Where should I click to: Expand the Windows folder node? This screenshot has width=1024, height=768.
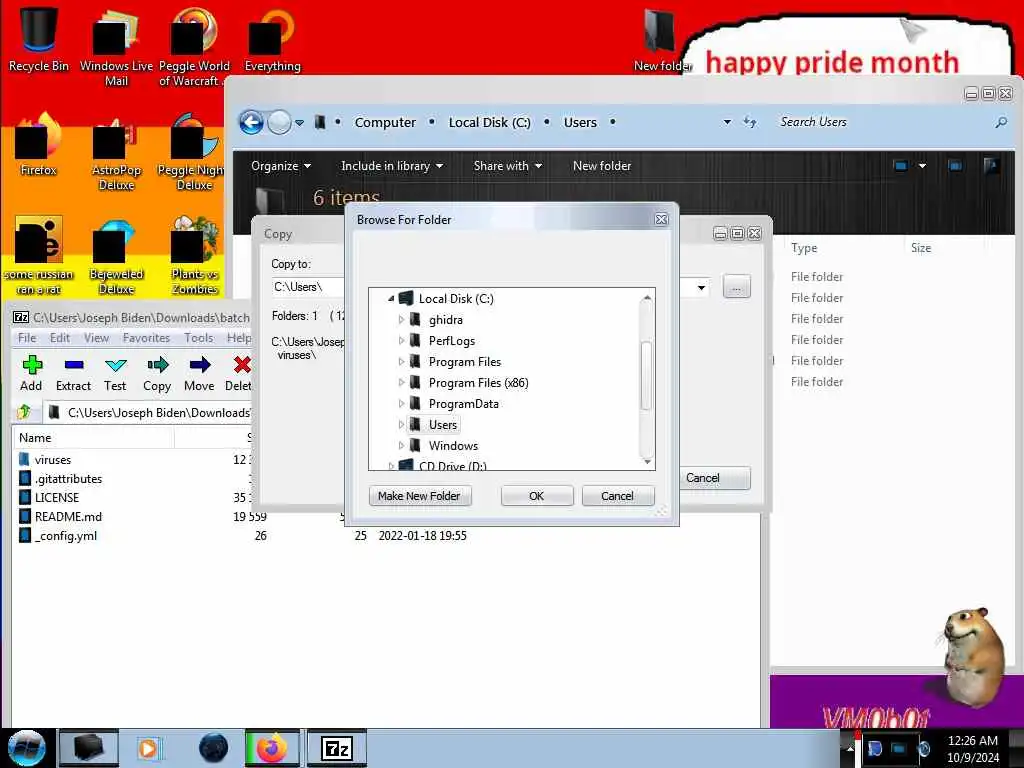tap(401, 445)
